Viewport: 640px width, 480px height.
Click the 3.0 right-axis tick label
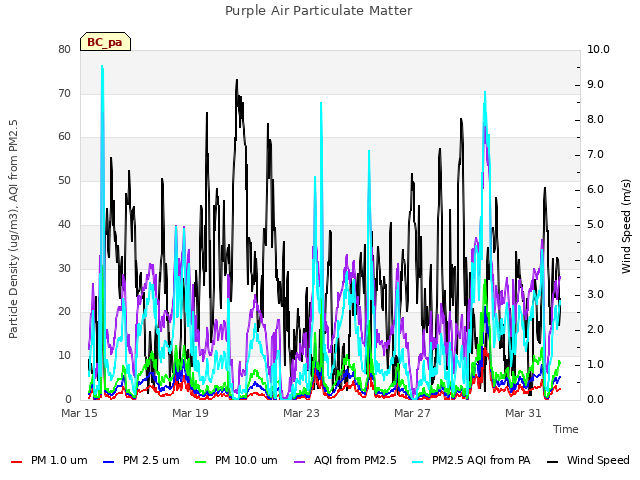[595, 295]
